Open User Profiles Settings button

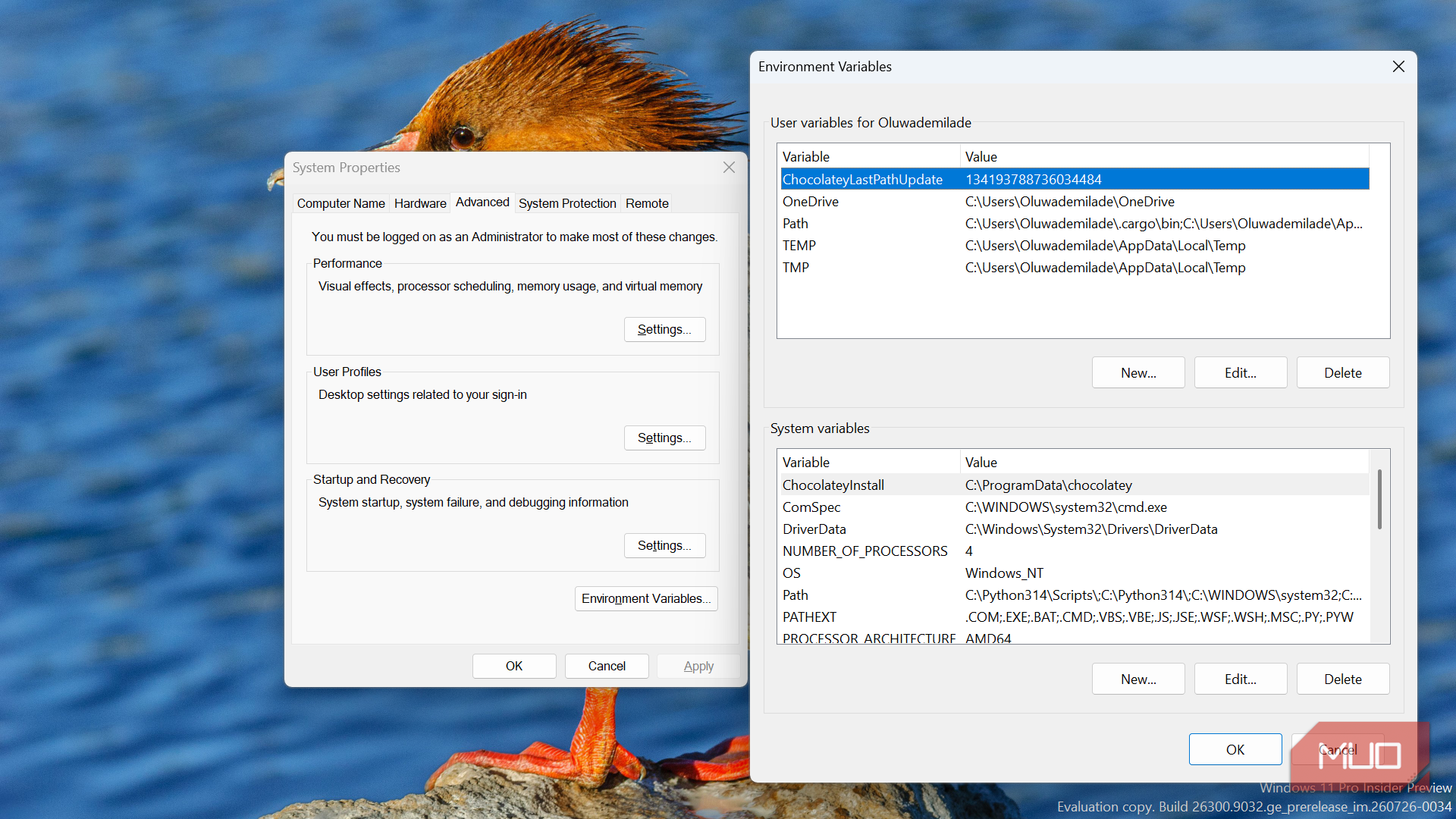click(x=664, y=438)
